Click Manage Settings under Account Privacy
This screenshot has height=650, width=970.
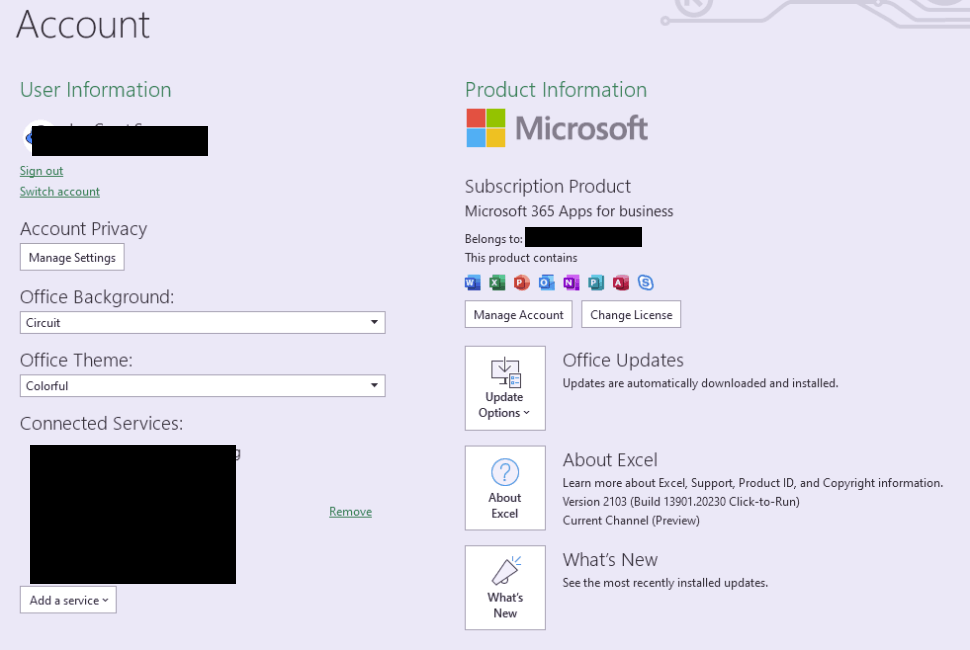(x=72, y=257)
